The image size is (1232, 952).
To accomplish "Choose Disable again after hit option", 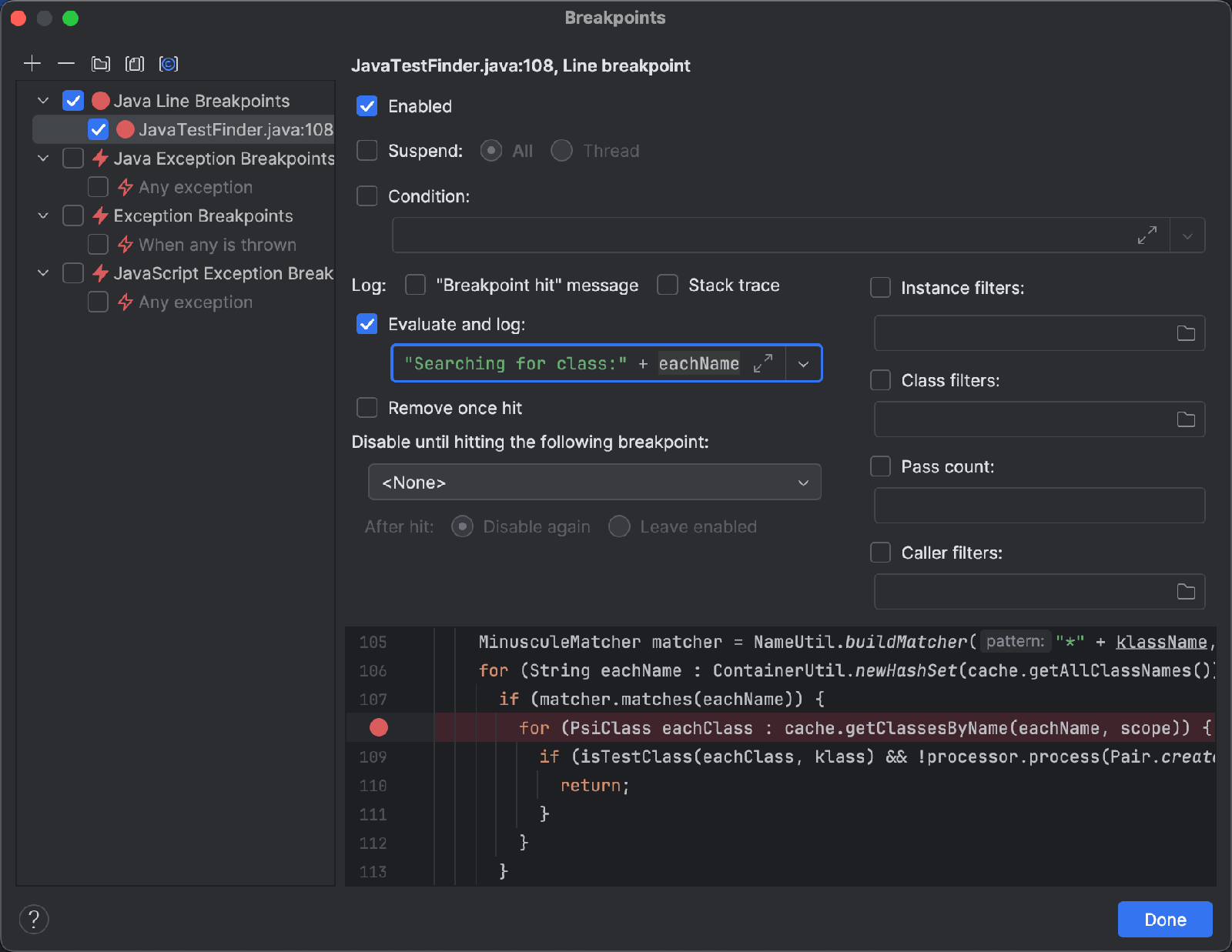I will click(x=462, y=526).
